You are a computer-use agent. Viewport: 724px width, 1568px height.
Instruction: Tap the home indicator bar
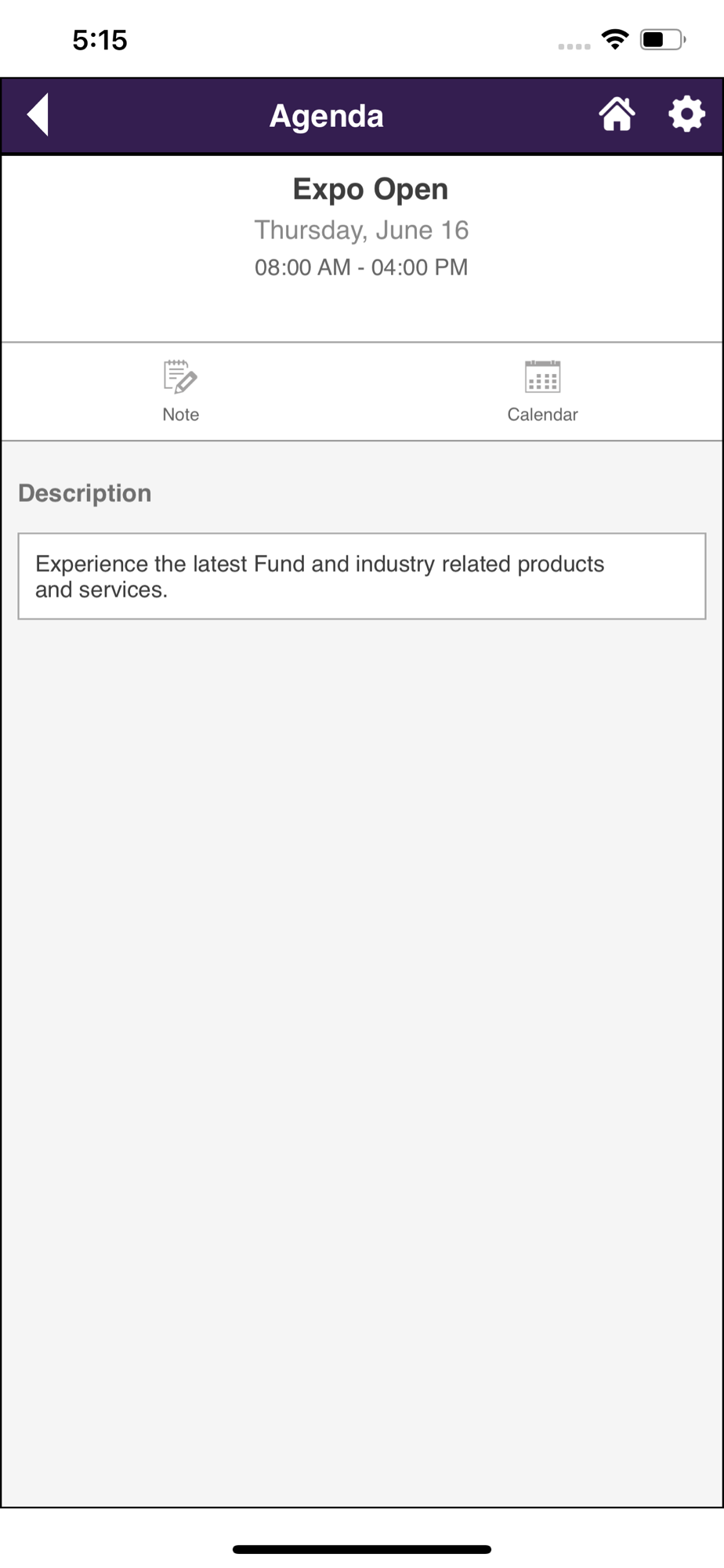361,1549
